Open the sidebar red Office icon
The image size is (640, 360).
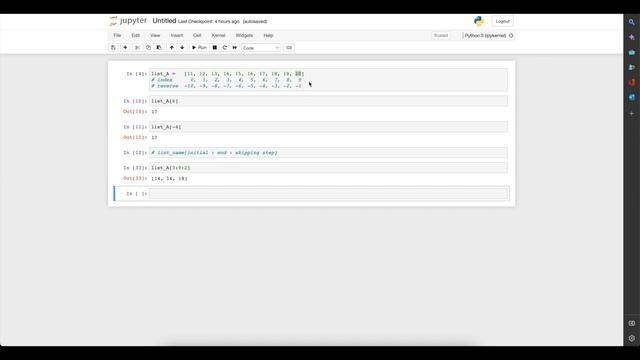pyautogui.click(x=632, y=82)
